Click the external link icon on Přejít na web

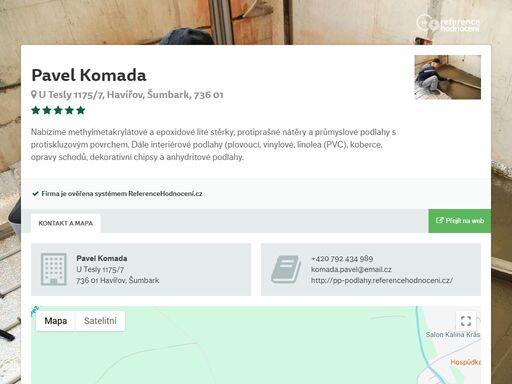pos(440,220)
